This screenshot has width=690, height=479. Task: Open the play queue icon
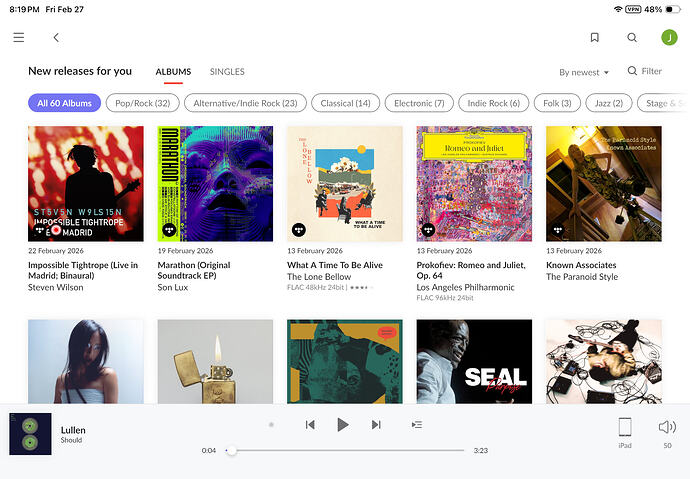[x=417, y=425]
